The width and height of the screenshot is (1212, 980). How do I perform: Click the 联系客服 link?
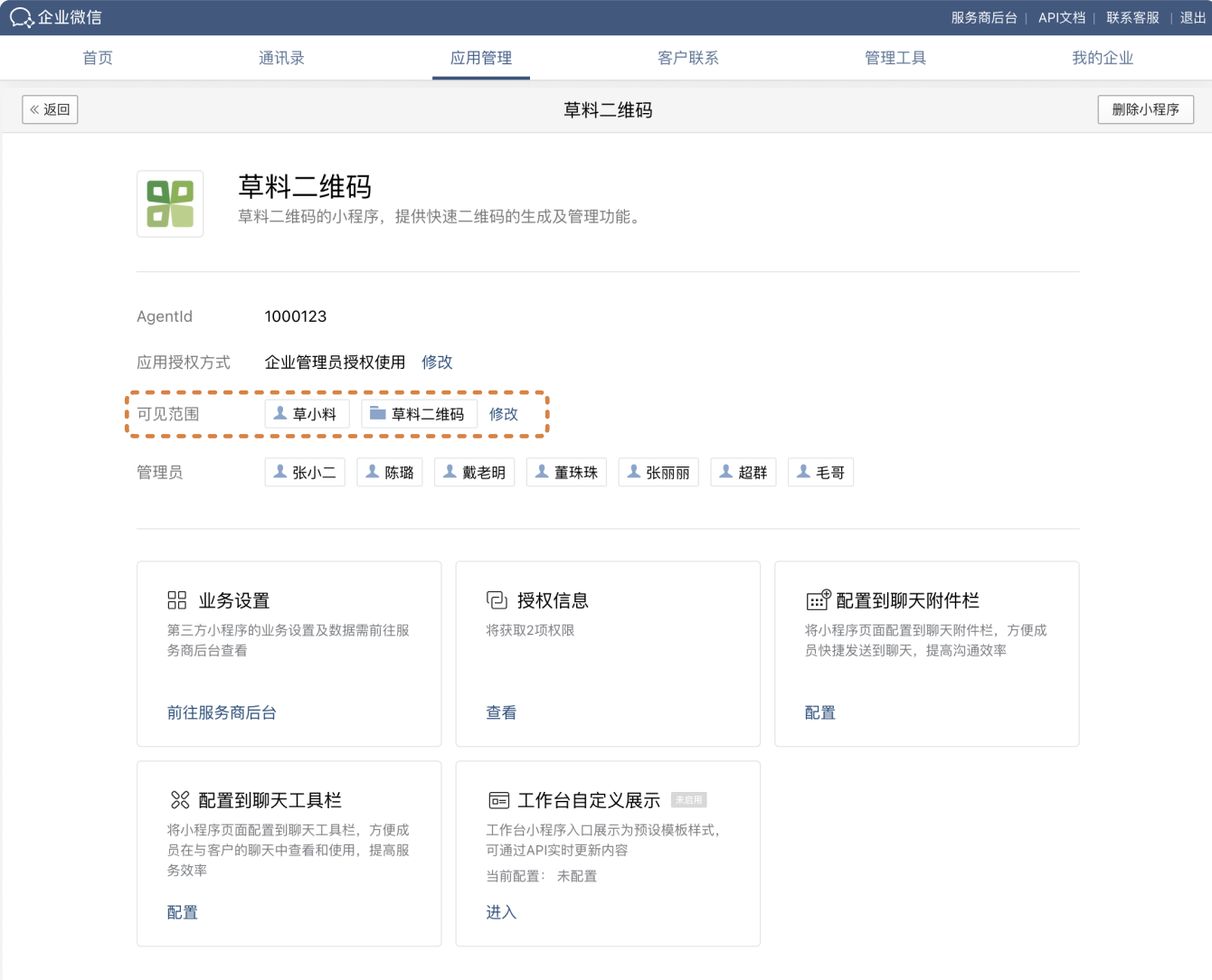(1132, 18)
